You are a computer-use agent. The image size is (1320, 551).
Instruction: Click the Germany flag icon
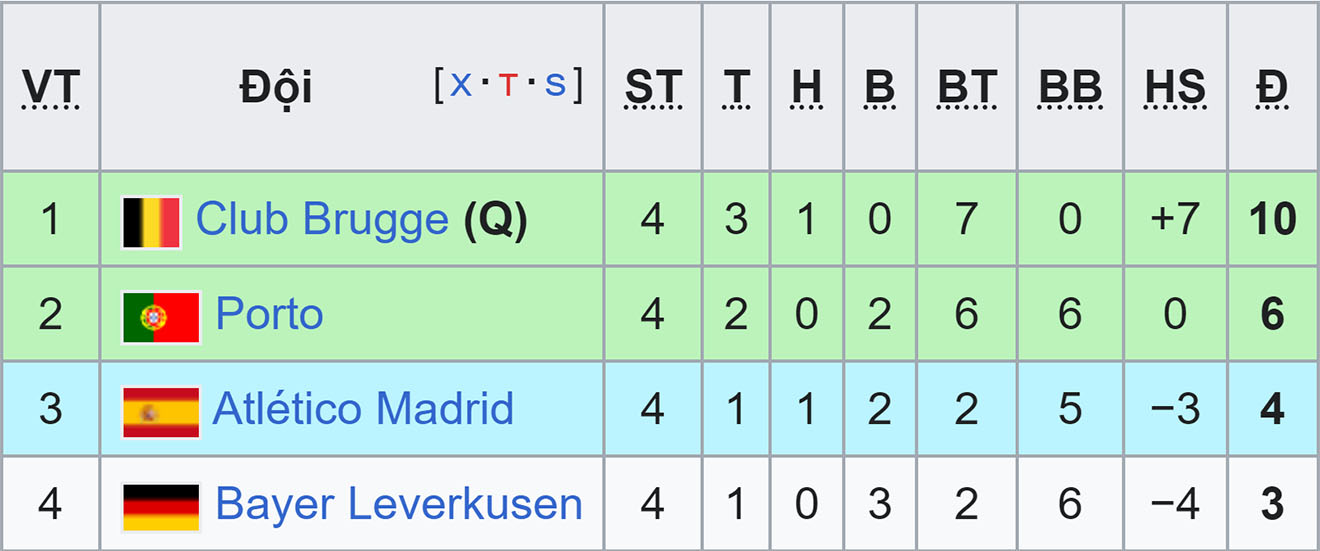161,506
